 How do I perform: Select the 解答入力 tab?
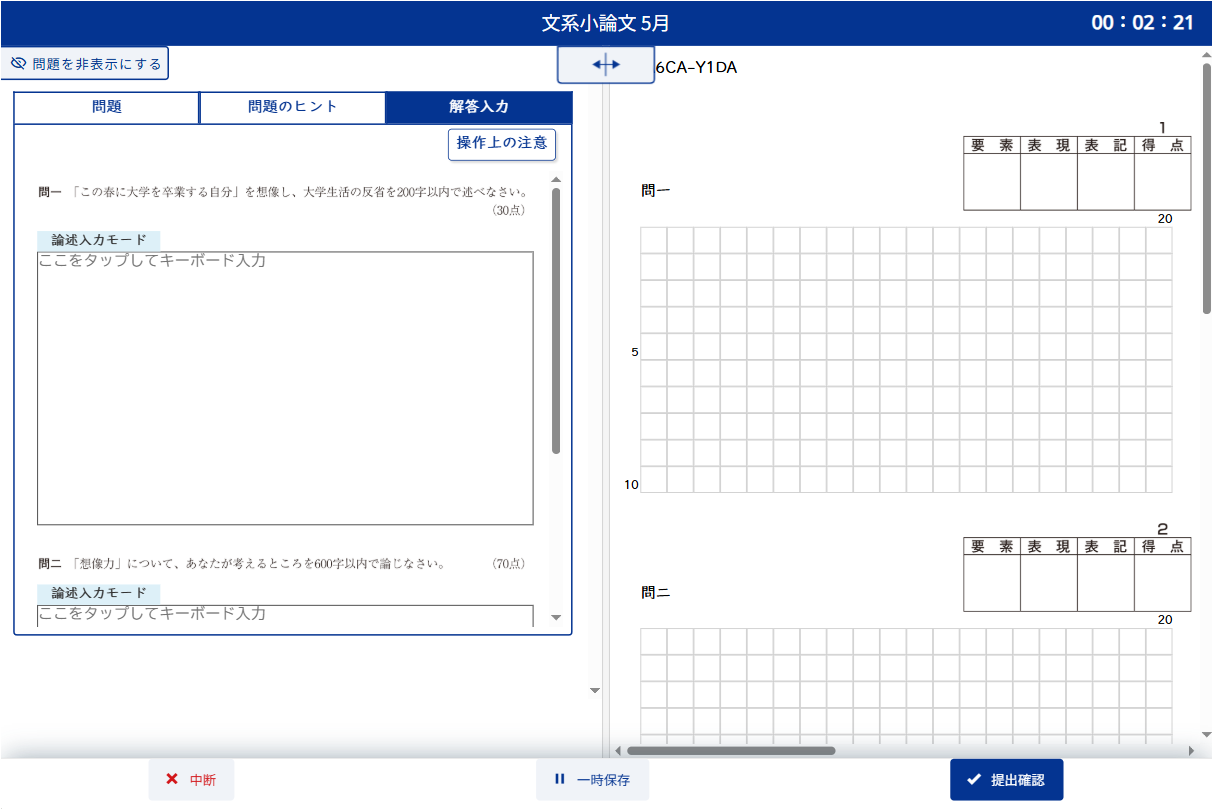point(478,107)
